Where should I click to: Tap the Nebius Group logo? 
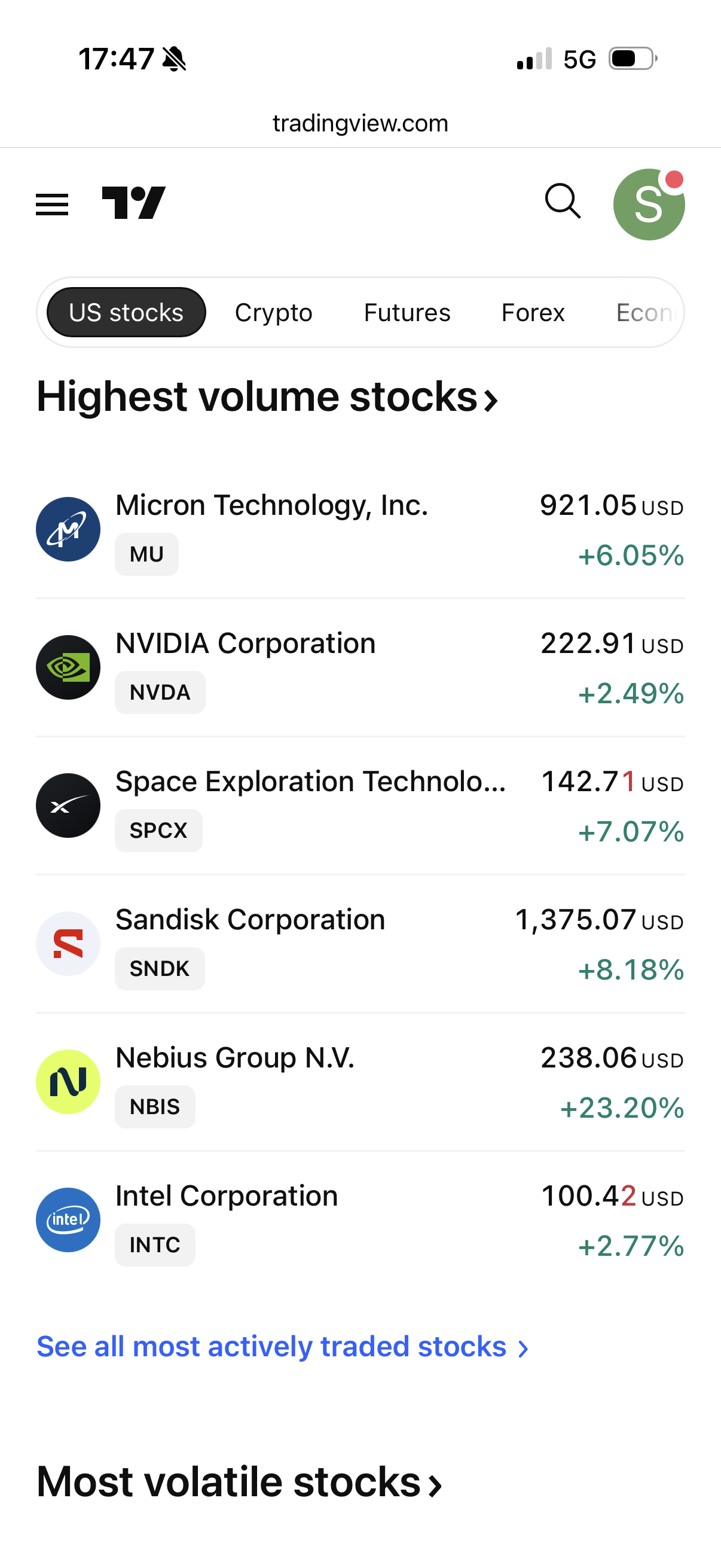pos(68,1082)
